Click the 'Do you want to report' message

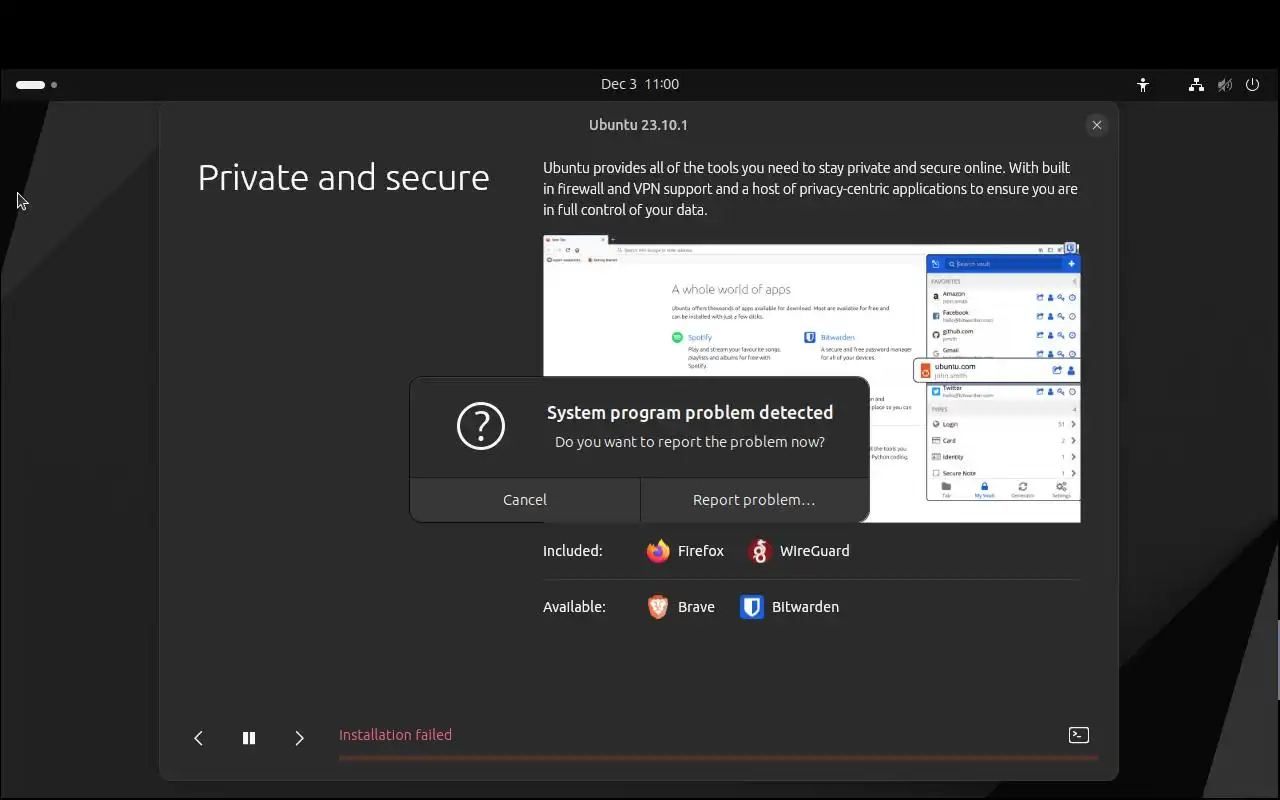tap(690, 442)
